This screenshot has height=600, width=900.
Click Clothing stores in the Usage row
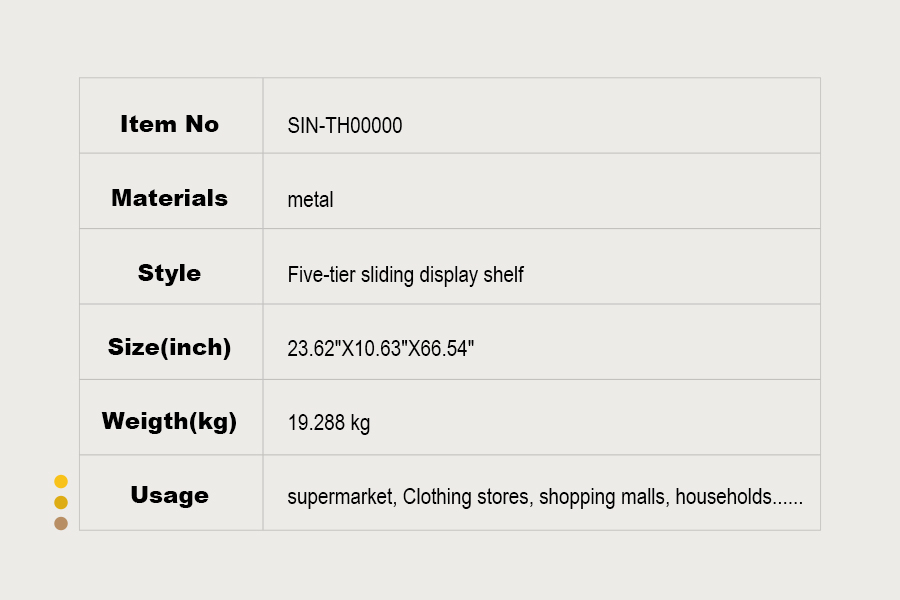click(x=466, y=497)
